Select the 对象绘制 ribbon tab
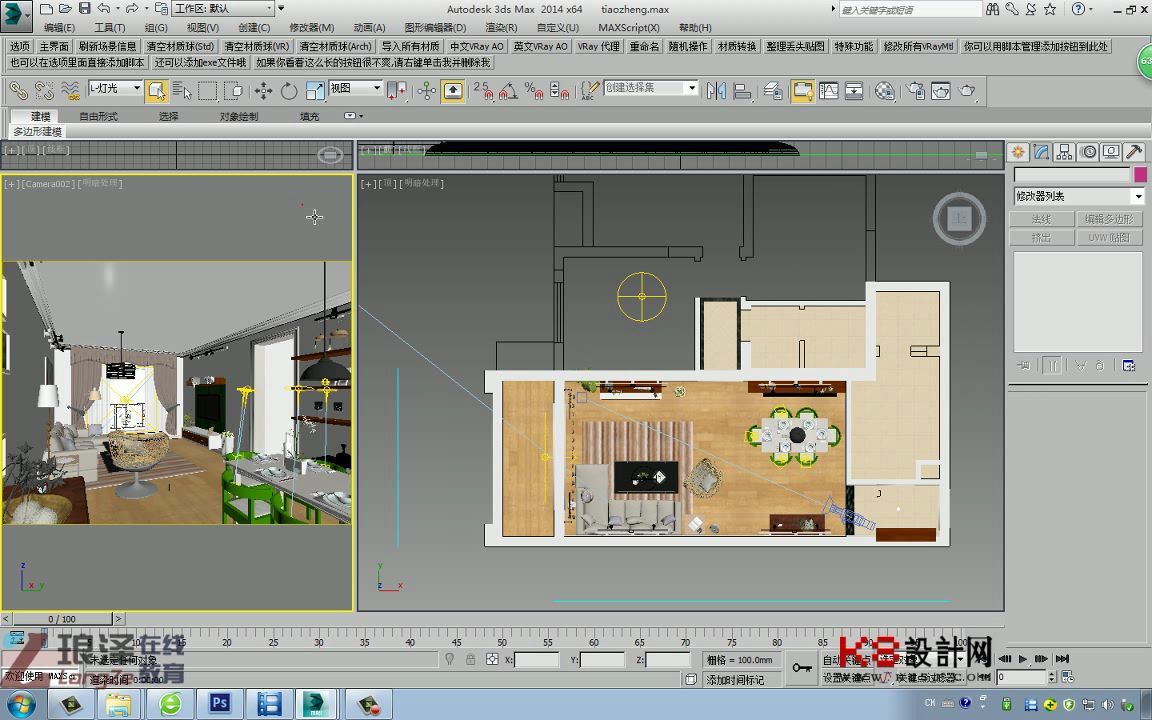The image size is (1152, 720). pos(239,116)
